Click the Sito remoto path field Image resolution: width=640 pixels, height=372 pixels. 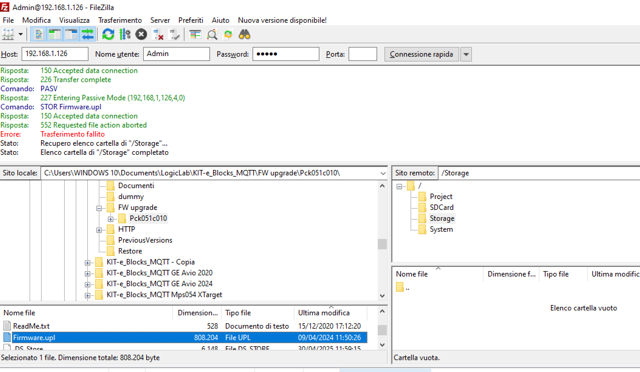coord(539,173)
